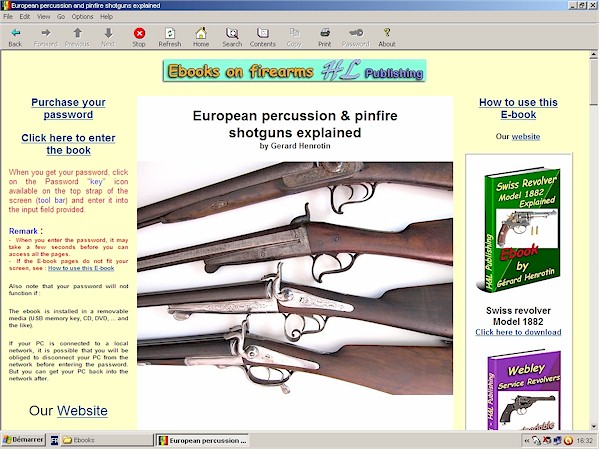This screenshot has height=450, width=600.
Task: Click the Back arrow toolbar icon
Action: [15, 33]
